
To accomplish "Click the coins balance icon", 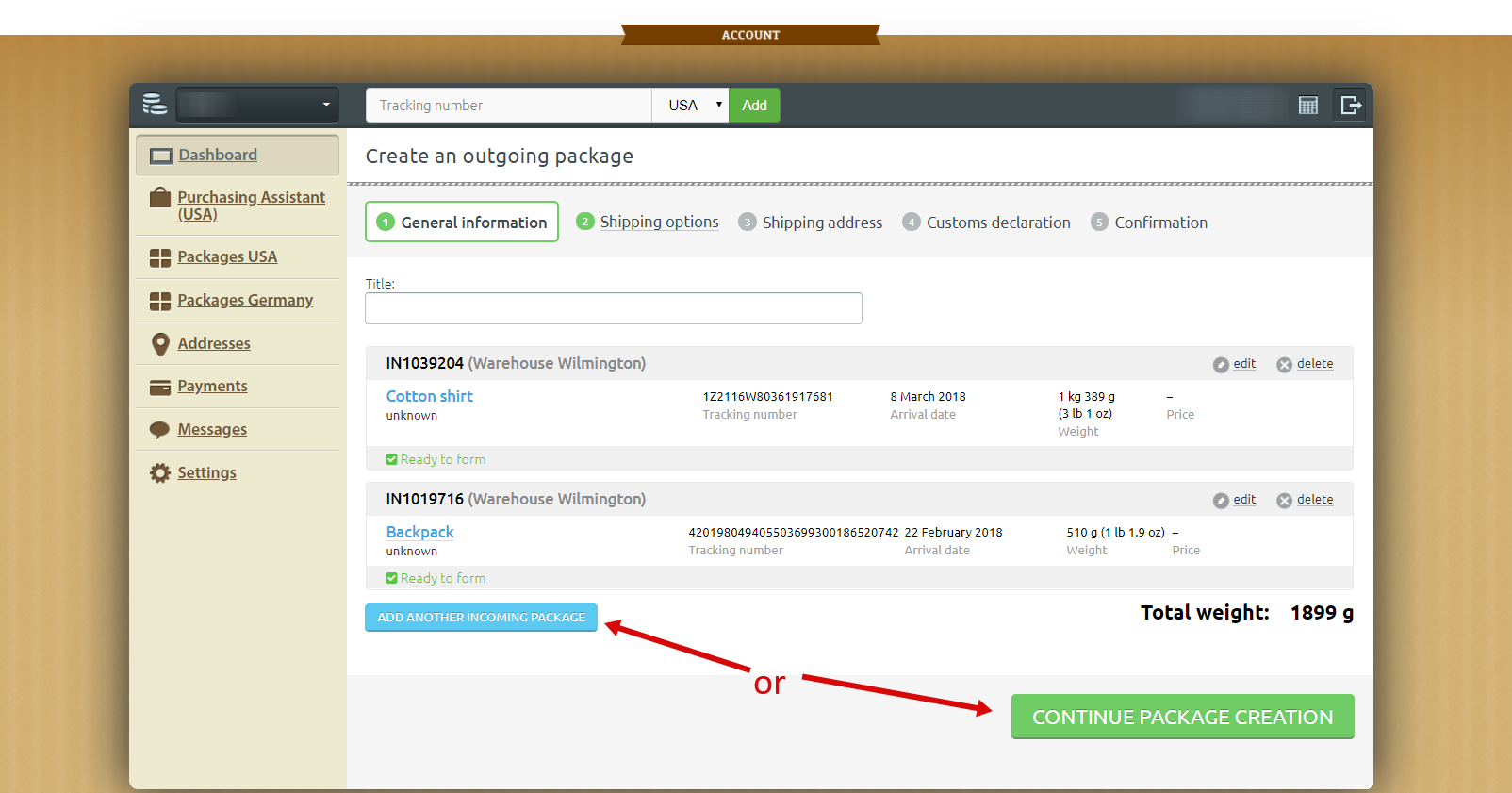I will [x=155, y=105].
